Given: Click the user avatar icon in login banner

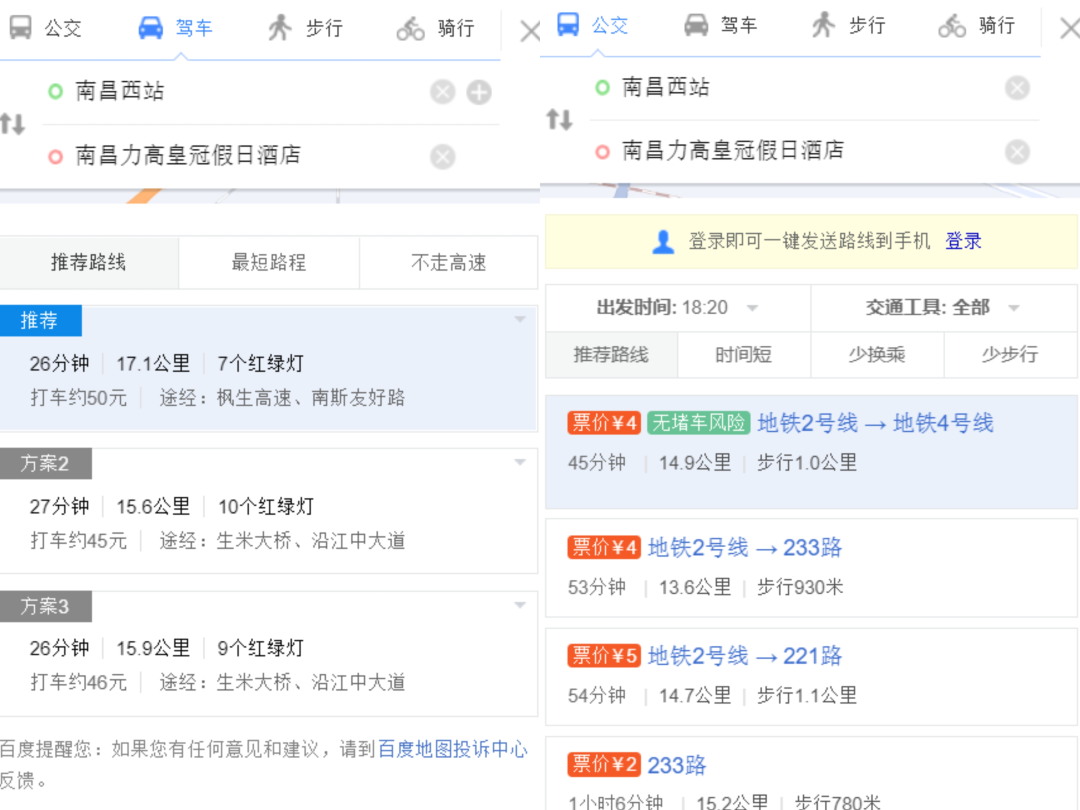Looking at the screenshot, I should click(x=663, y=242).
